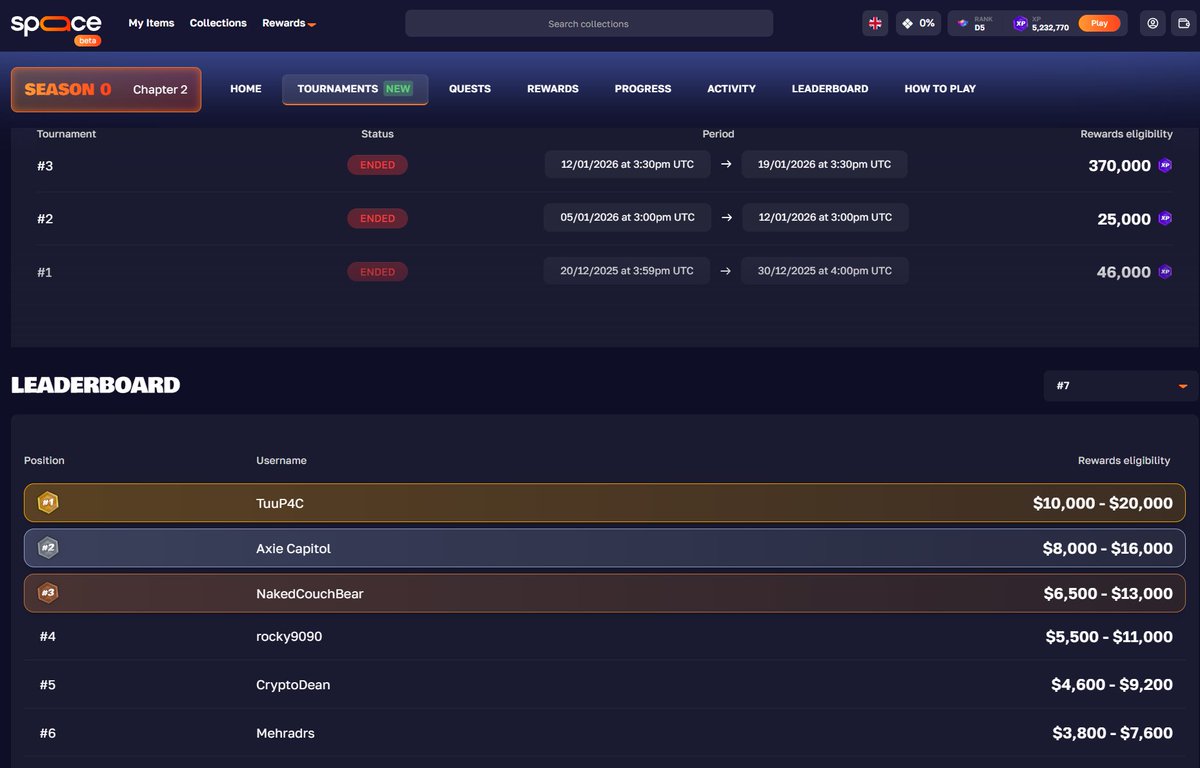
Task: Switch to the QUESTS tab
Action: coord(469,88)
